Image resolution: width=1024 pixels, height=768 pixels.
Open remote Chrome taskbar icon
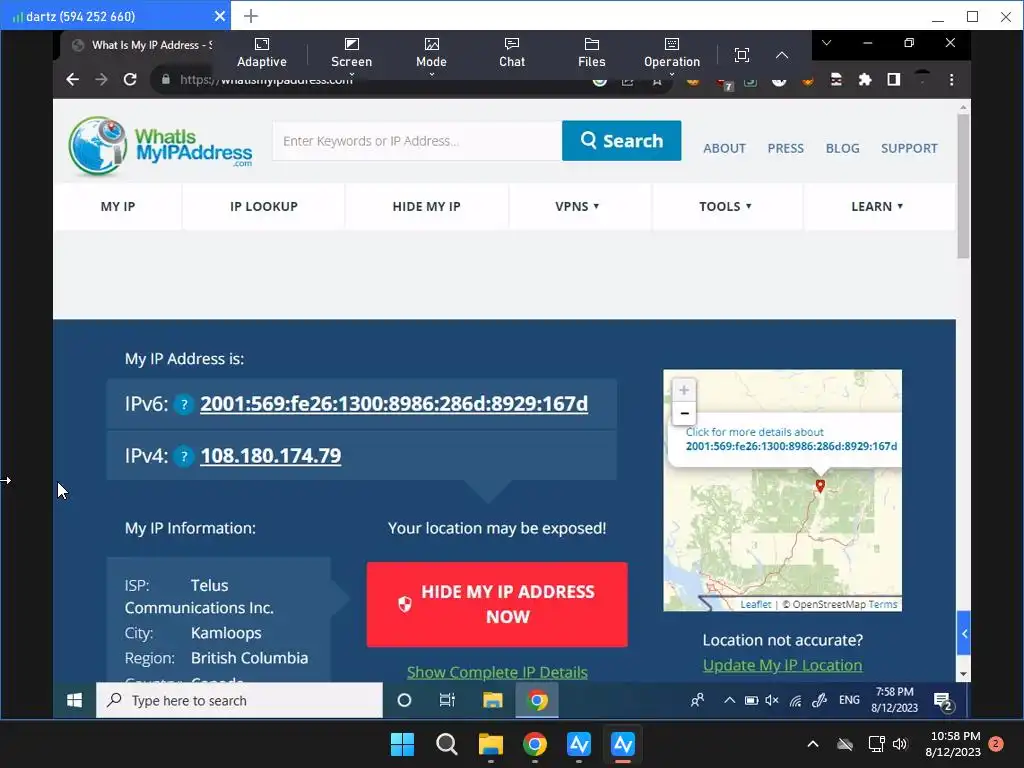coord(537,700)
